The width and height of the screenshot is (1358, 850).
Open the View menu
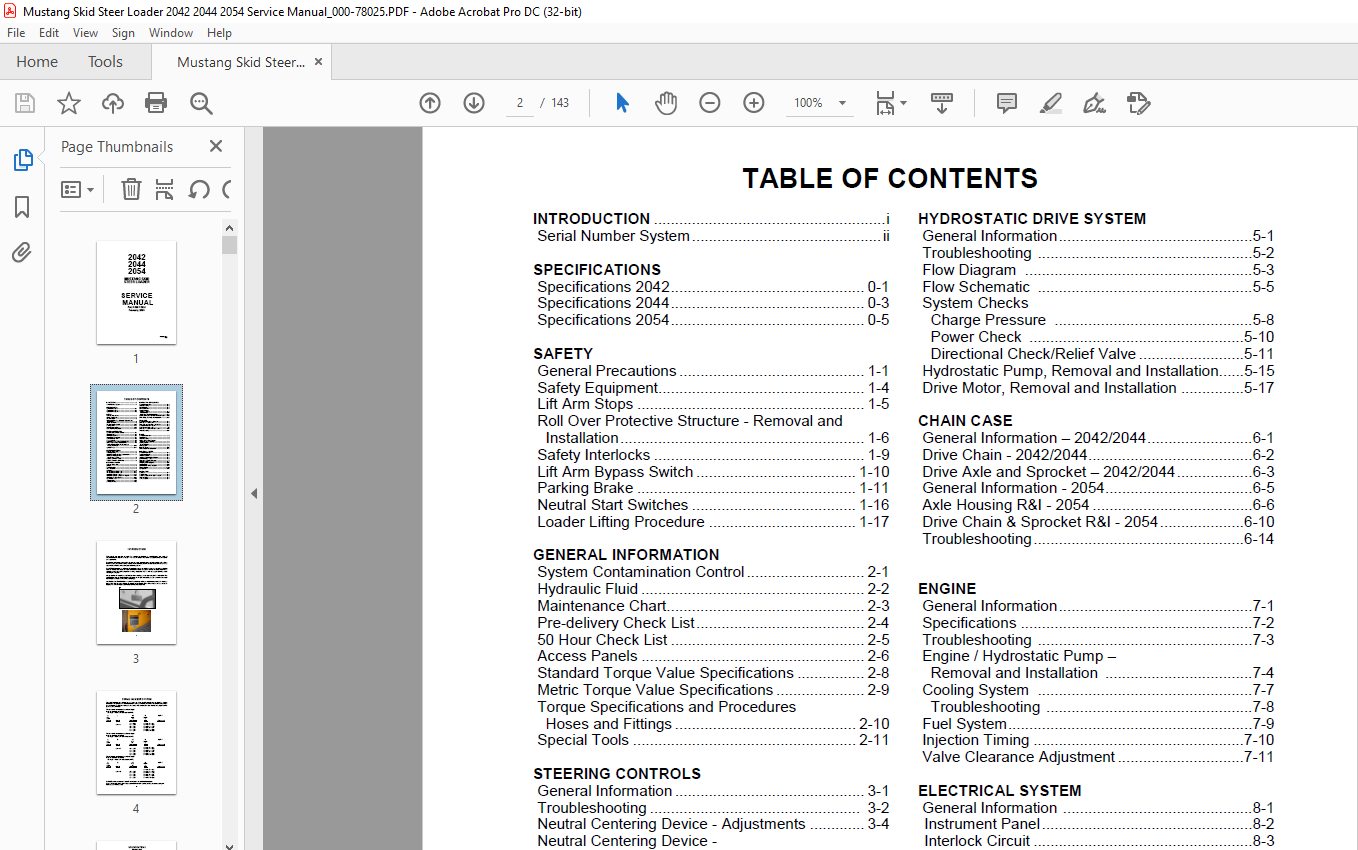coord(85,33)
